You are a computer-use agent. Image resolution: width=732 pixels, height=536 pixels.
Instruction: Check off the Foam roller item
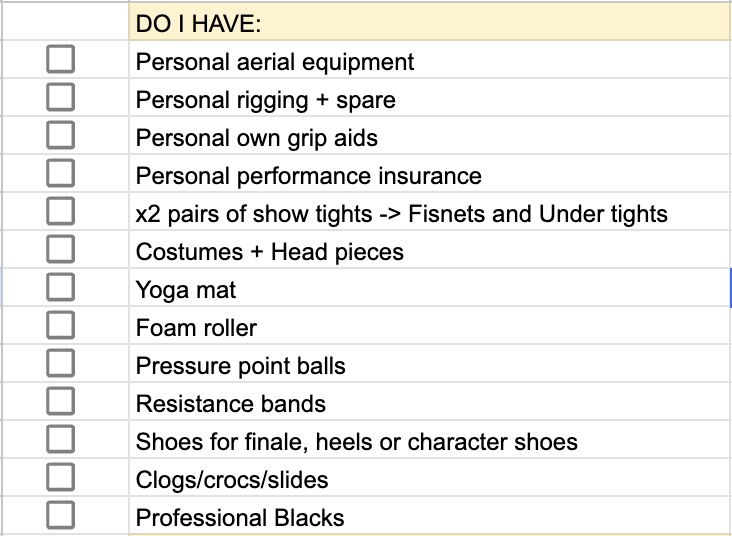[61, 325]
